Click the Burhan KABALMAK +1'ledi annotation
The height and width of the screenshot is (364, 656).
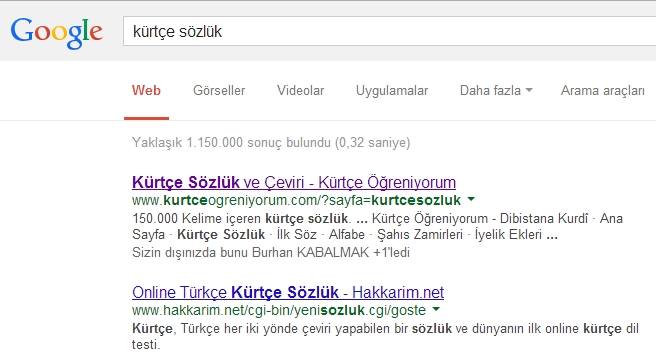[x=271, y=253]
